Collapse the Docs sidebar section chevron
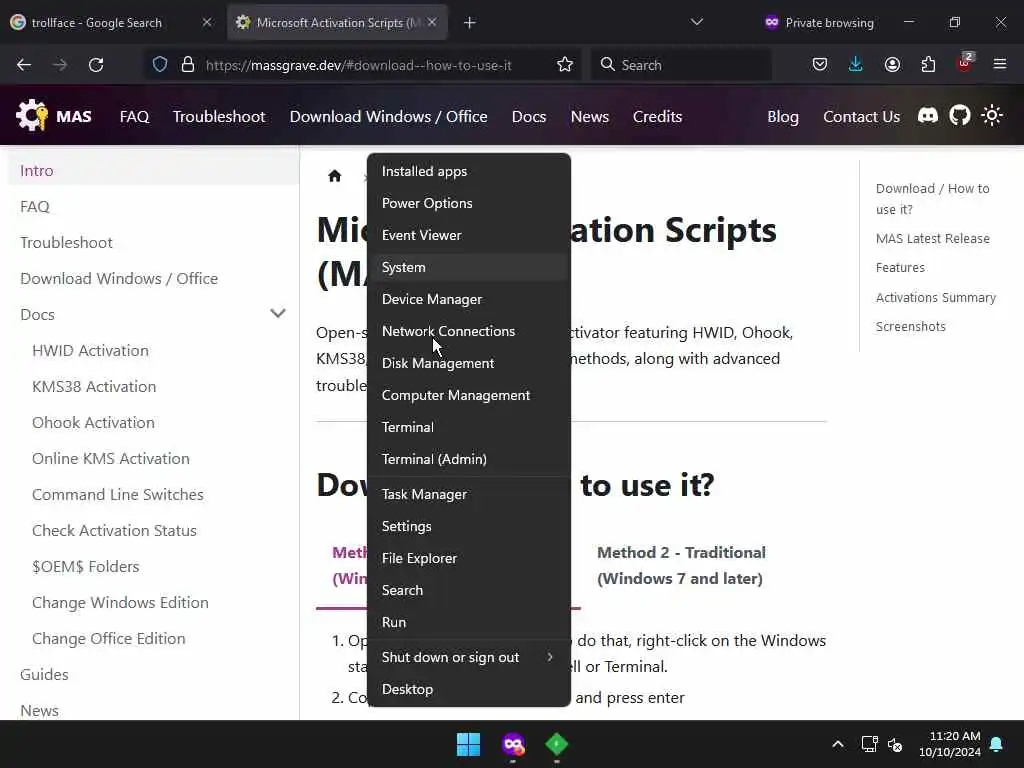This screenshot has height=768, width=1024. tap(278, 314)
